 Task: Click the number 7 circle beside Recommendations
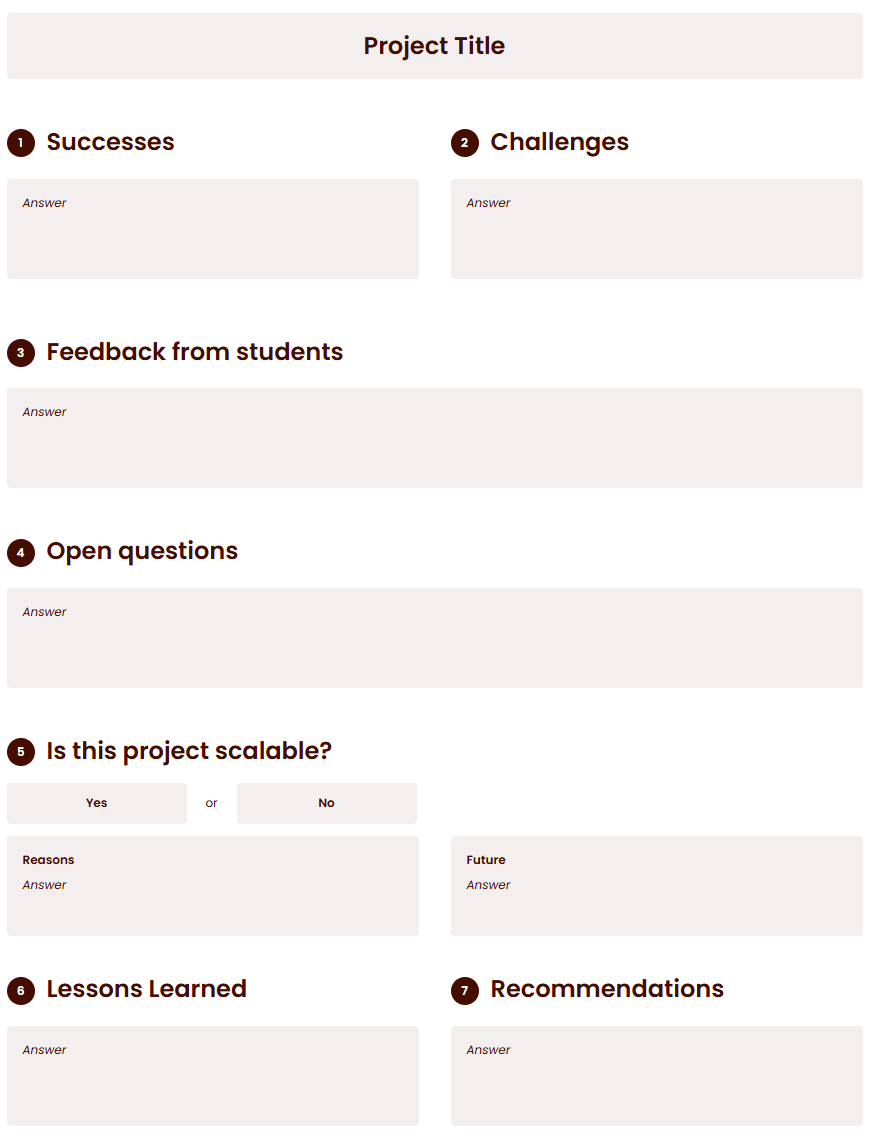coord(465,990)
